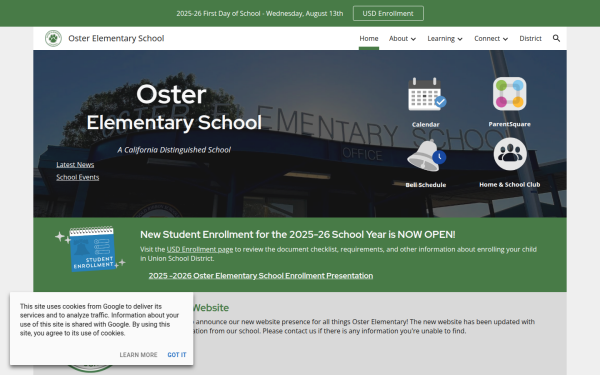Click 'A California Distinguished School' tagline
The height and width of the screenshot is (375, 600).
(174, 150)
